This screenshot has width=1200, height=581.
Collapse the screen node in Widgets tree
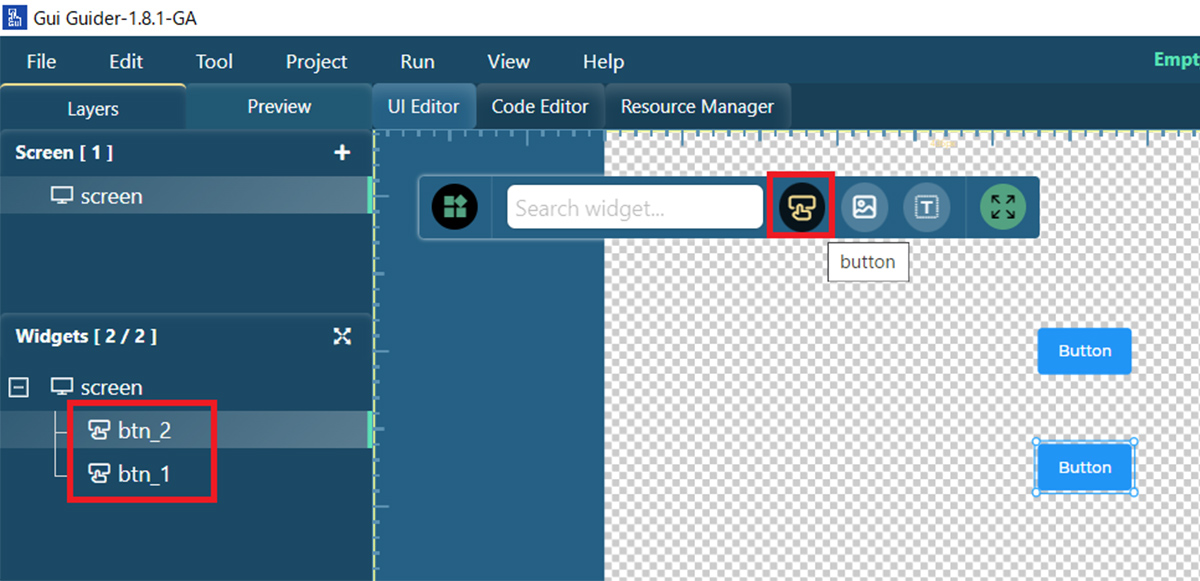click(x=18, y=387)
